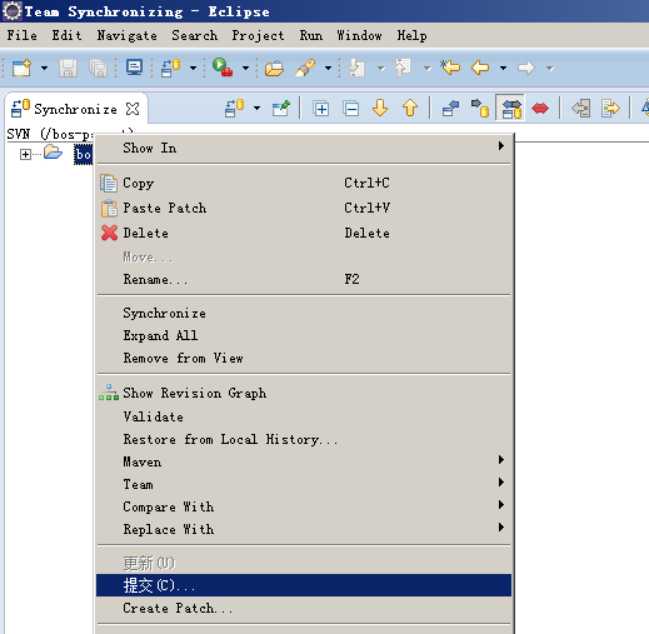Open the Synchronize view's synchronize dropdown
This screenshot has height=634, width=649.
[257, 108]
